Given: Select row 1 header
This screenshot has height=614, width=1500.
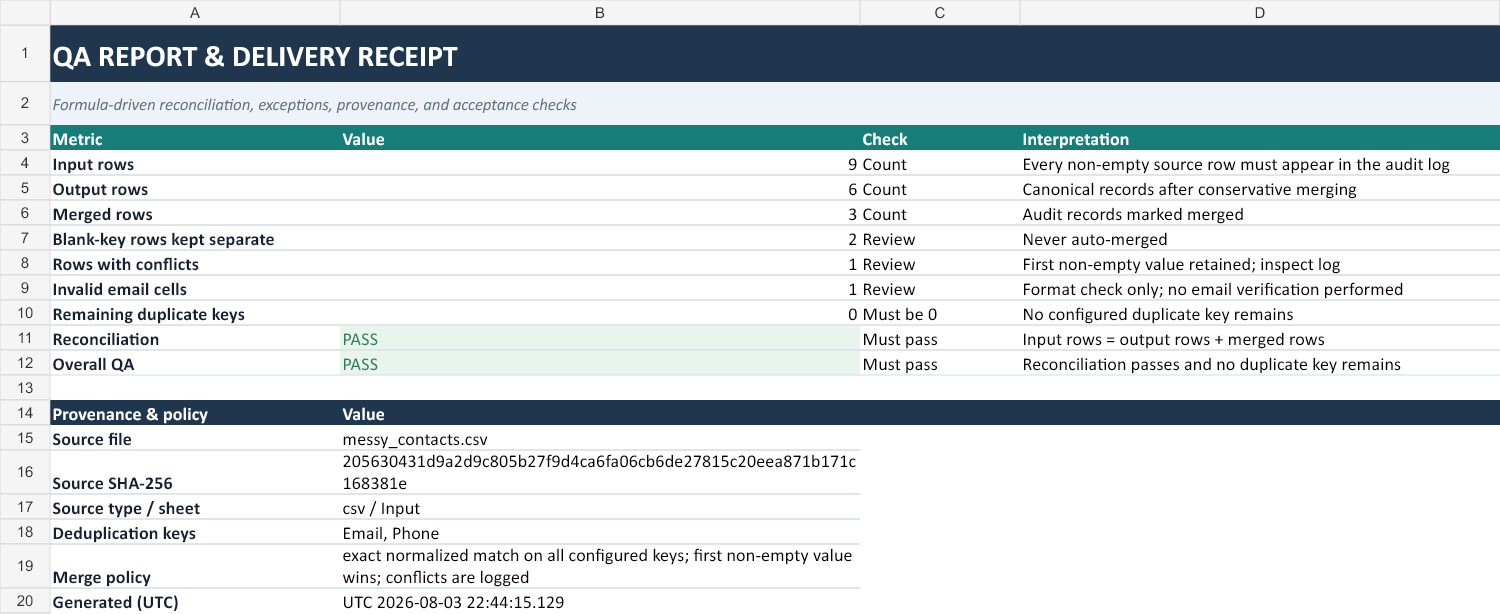Looking at the screenshot, I should click(24, 54).
